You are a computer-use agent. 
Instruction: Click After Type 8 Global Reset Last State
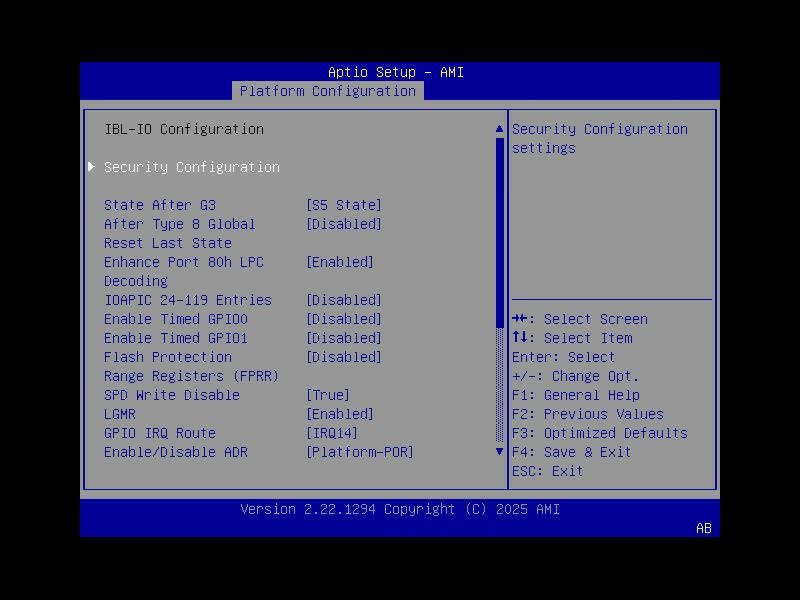[x=180, y=224]
